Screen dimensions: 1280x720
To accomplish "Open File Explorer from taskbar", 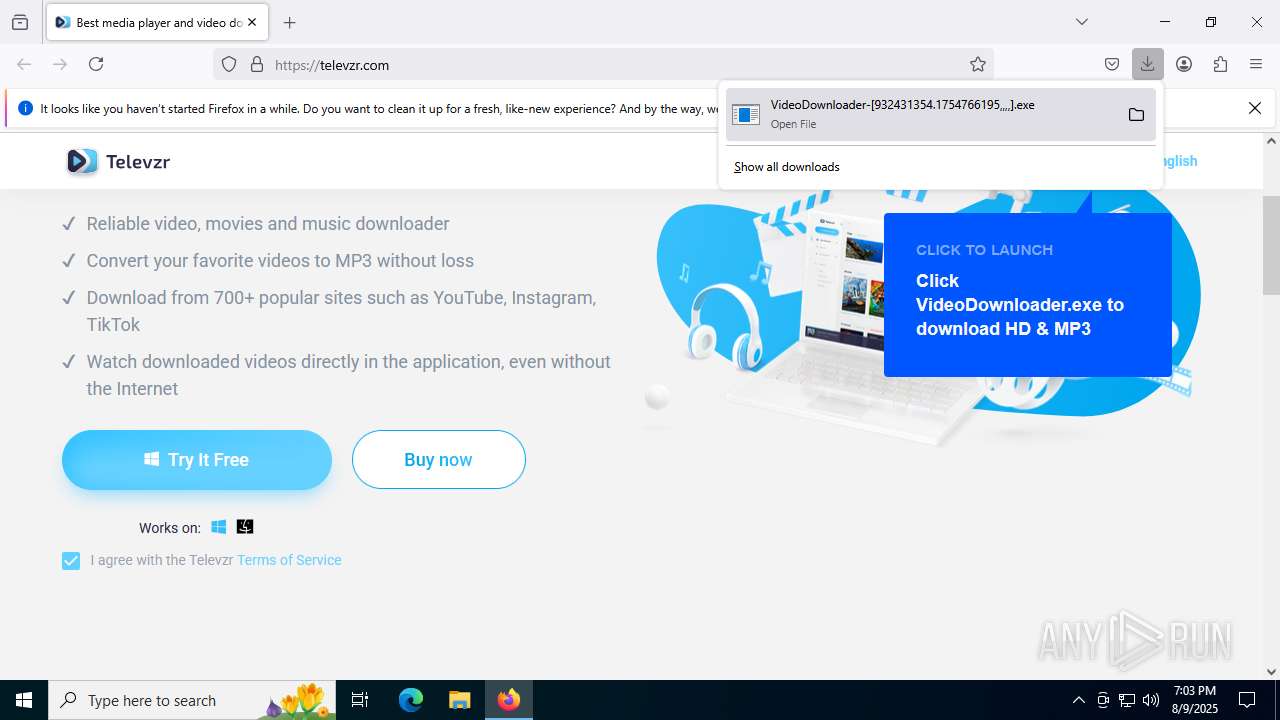I will coord(459,700).
